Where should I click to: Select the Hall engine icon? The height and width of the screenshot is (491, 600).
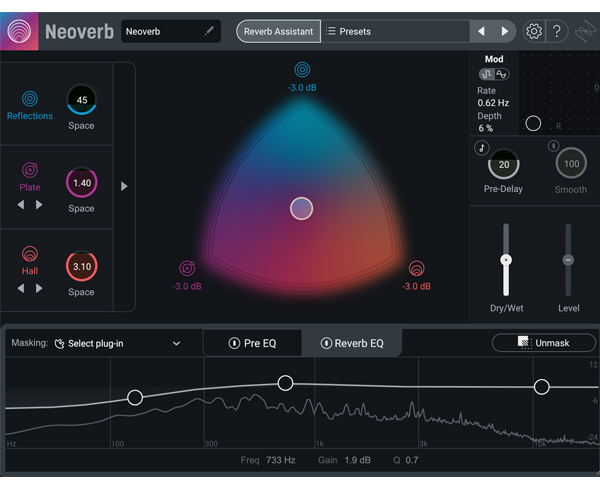(30, 254)
